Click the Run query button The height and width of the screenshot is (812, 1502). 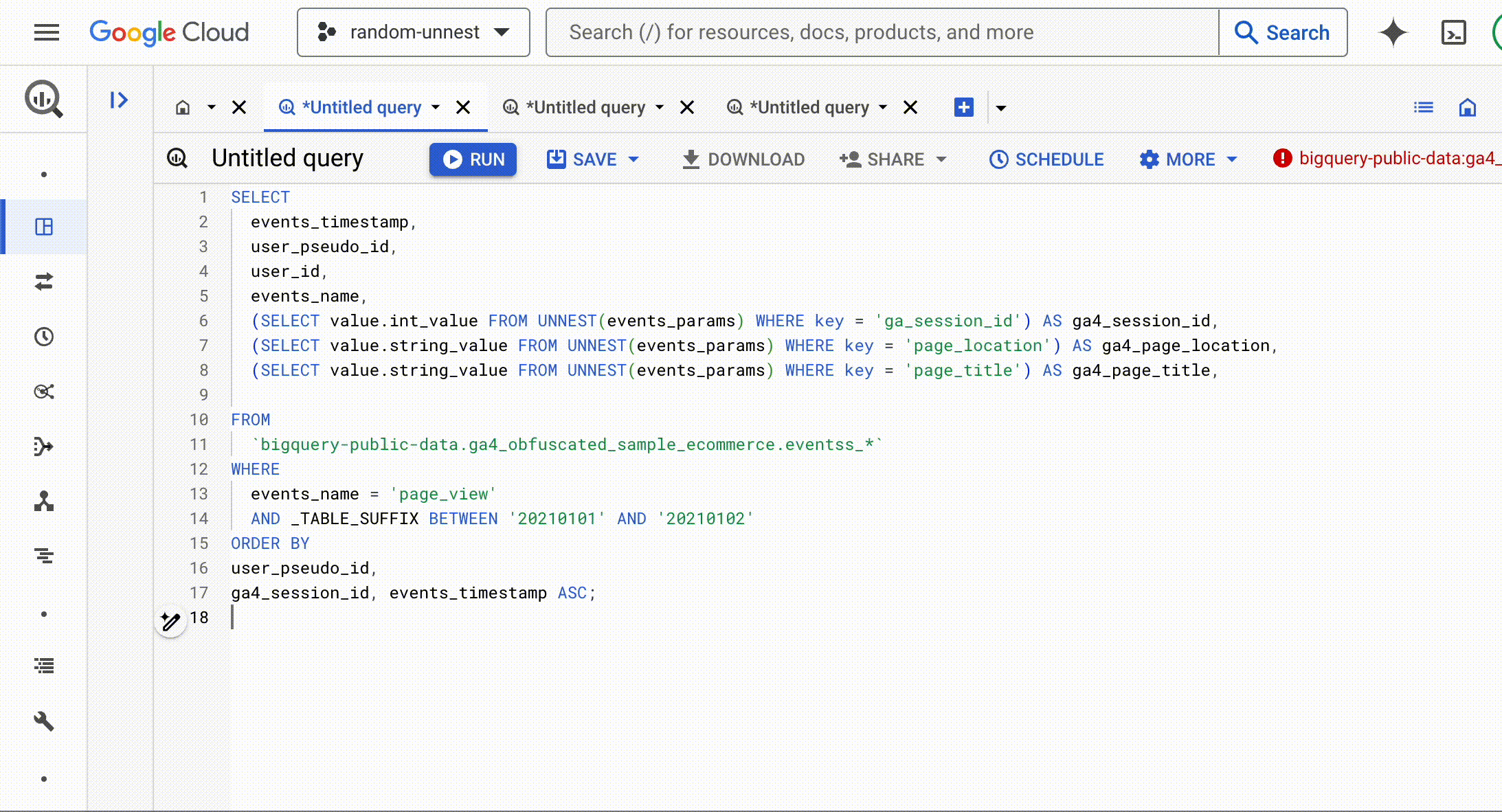coord(474,159)
